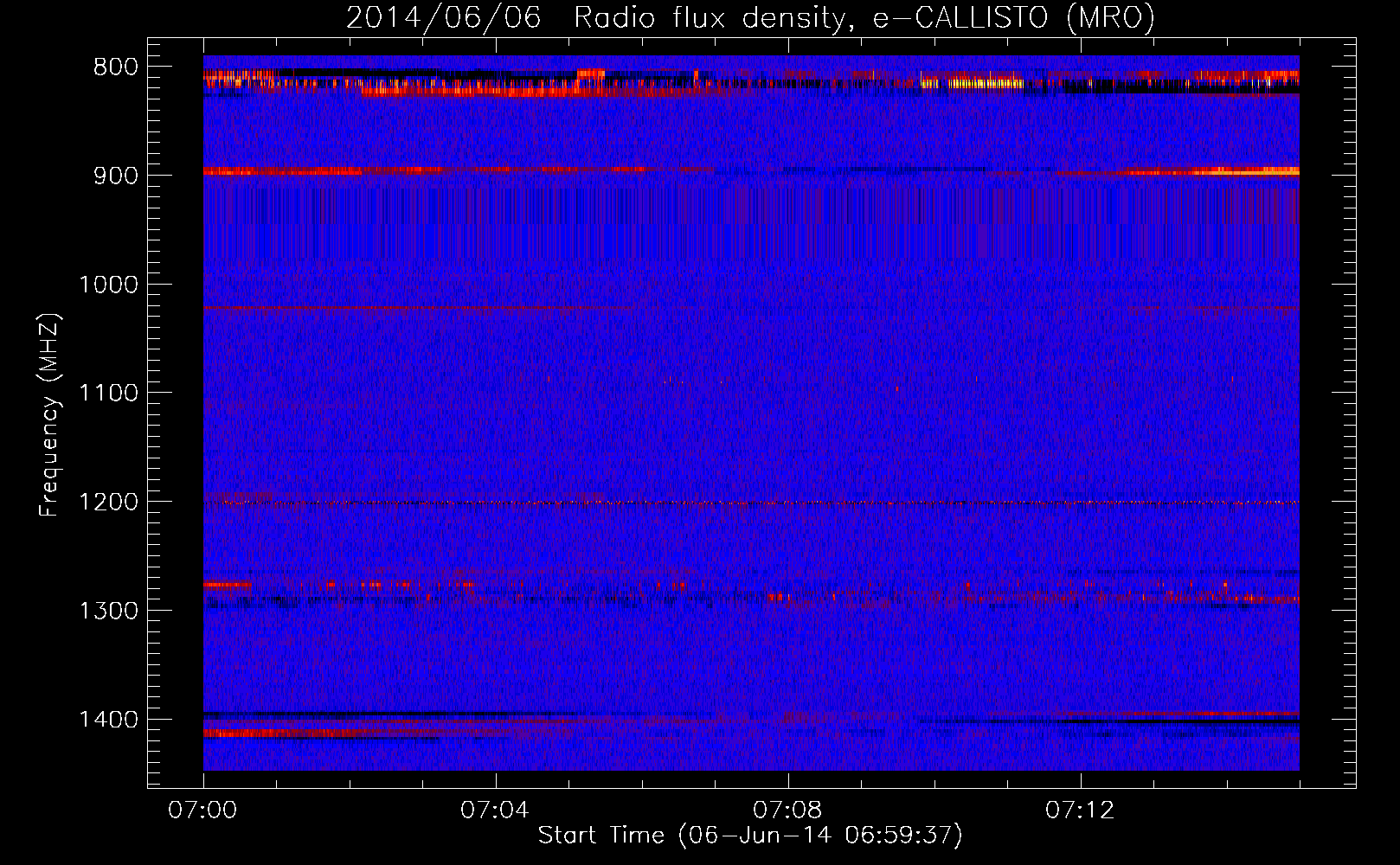This screenshot has height=865, width=1400.
Task: Click the 900 frequency tick label
Action: pyautogui.click(x=116, y=176)
